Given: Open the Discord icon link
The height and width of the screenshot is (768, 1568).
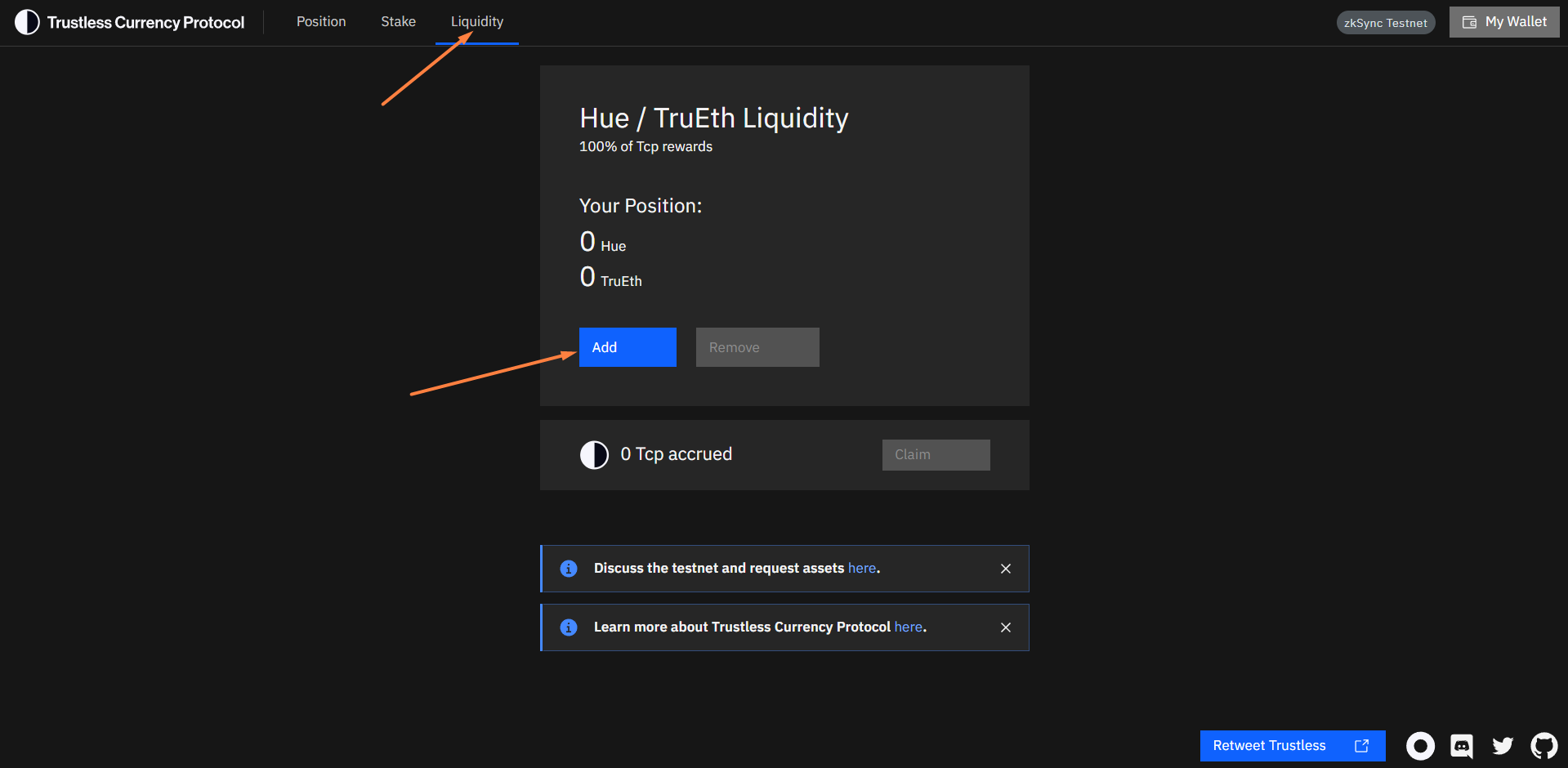Looking at the screenshot, I should (1461, 745).
